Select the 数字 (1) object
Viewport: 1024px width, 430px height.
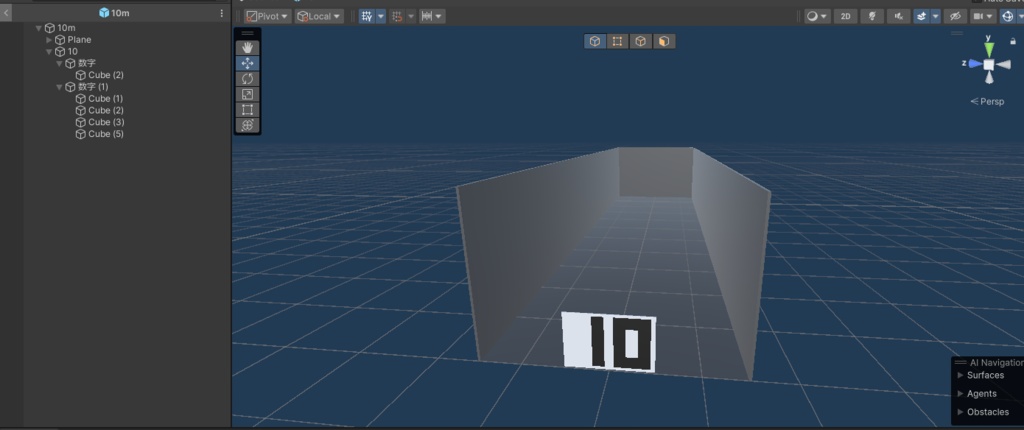(x=93, y=87)
